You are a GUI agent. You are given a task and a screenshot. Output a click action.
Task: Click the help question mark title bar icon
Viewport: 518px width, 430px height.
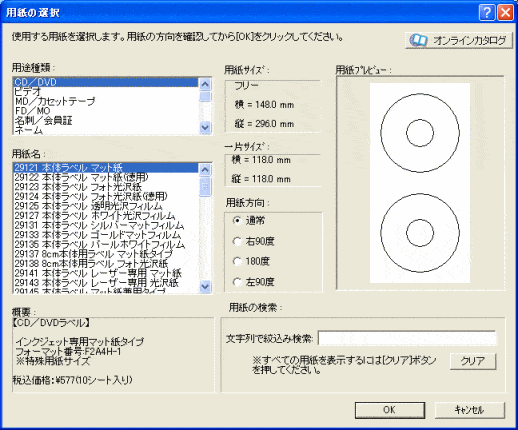pyautogui.click(x=487, y=13)
